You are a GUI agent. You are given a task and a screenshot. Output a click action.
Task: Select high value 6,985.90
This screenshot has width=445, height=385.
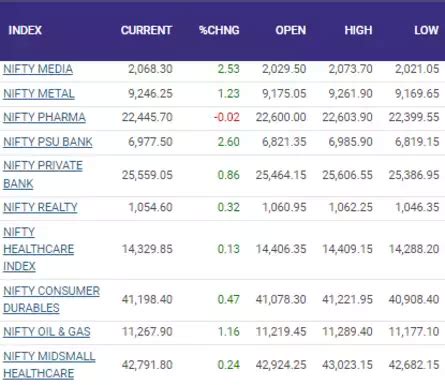click(351, 142)
